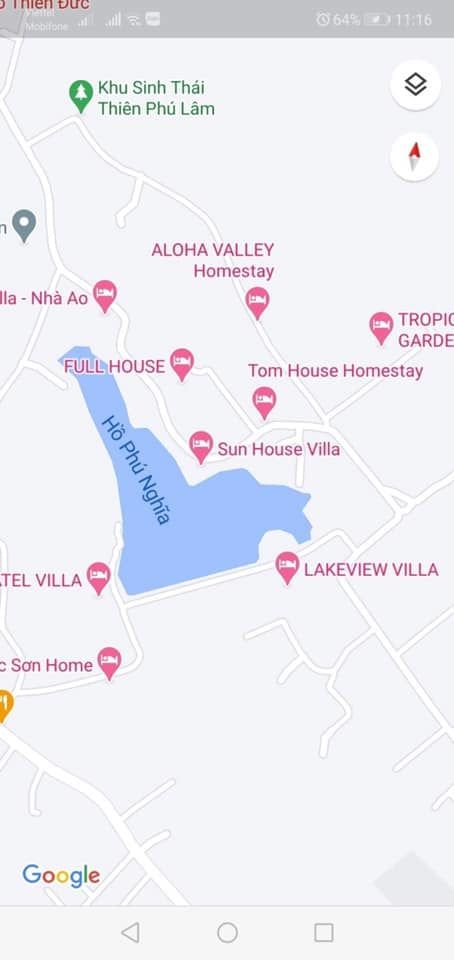Tap the LAKEVIEW VILLA text label
The width and height of the screenshot is (454, 960).
[371, 570]
